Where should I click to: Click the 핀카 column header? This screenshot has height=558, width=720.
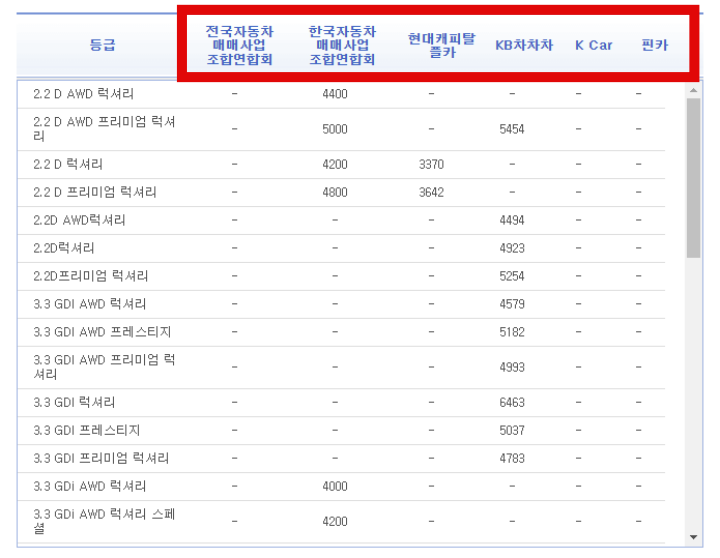click(x=655, y=45)
